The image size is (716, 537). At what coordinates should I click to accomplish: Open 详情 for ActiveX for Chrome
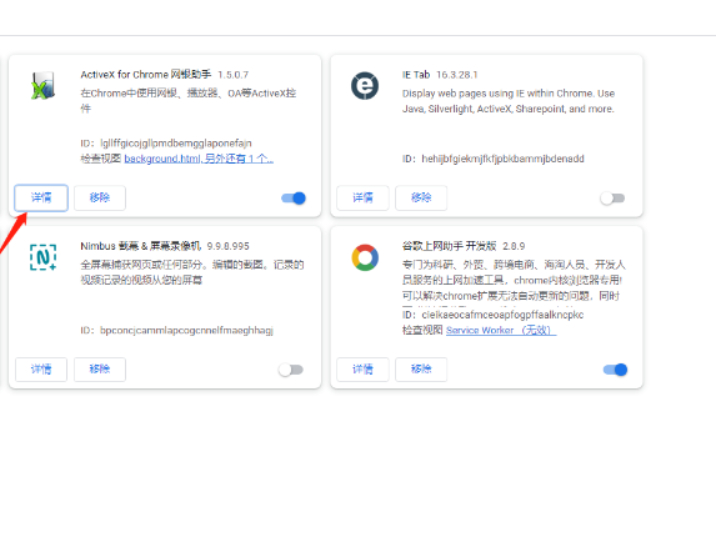(x=41, y=198)
